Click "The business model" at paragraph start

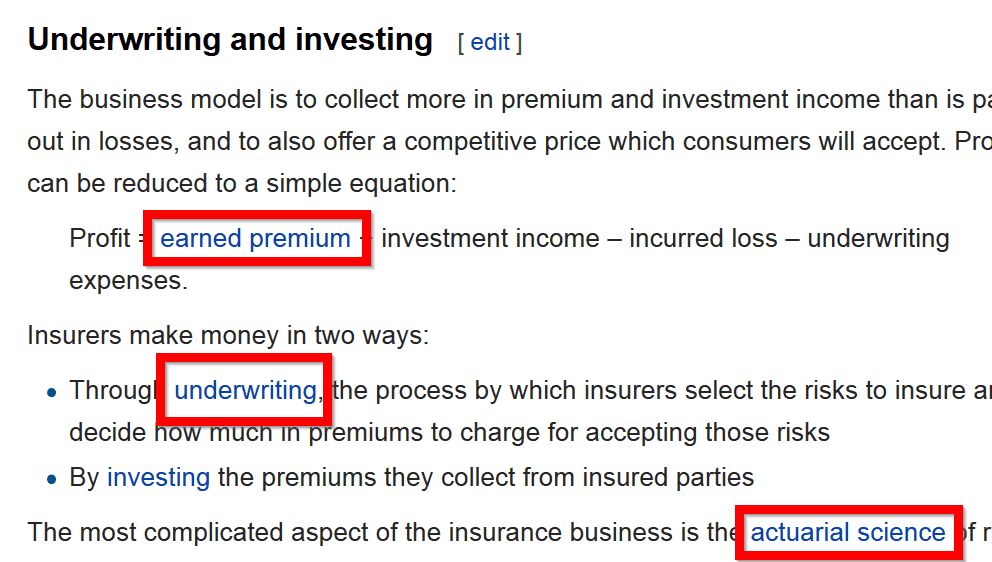pyautogui.click(x=132, y=99)
